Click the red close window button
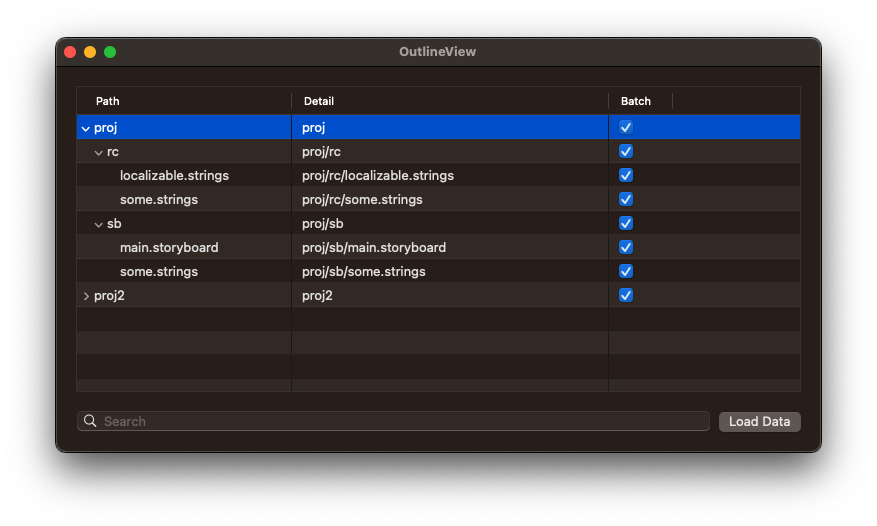877x526 pixels. click(x=70, y=52)
